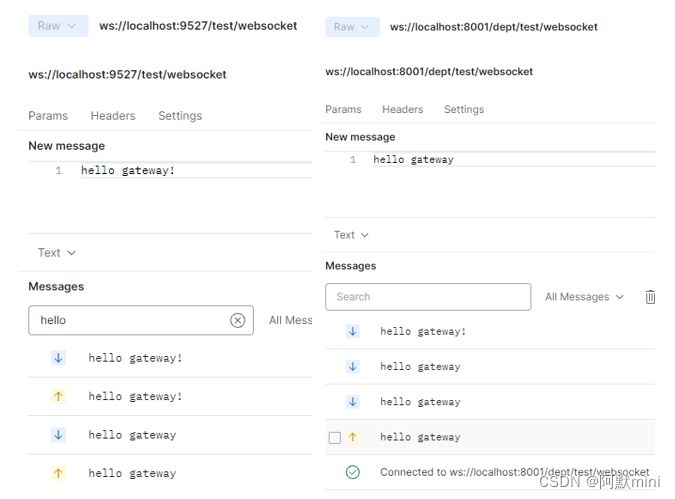Click trash icon to clear messages
The image size is (675, 499).
650,297
